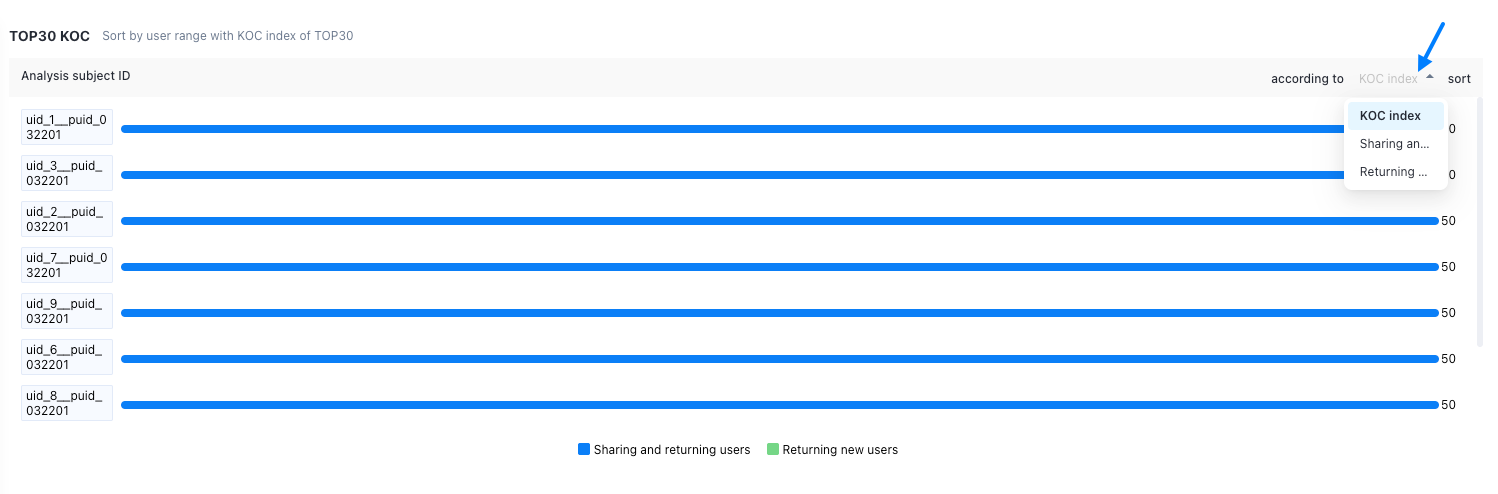This screenshot has width=1498, height=494.
Task: Select the uid_1__puid_032201 subject label
Action: click(67, 128)
